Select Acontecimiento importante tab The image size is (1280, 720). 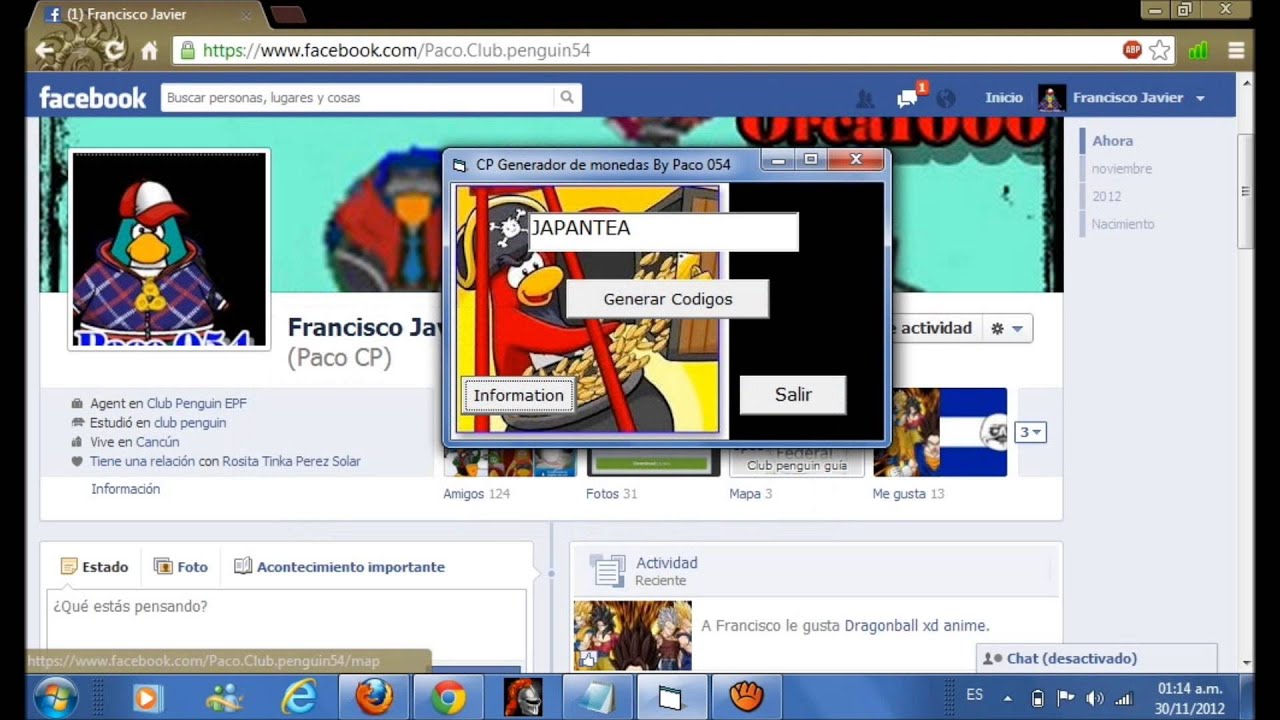pos(339,567)
